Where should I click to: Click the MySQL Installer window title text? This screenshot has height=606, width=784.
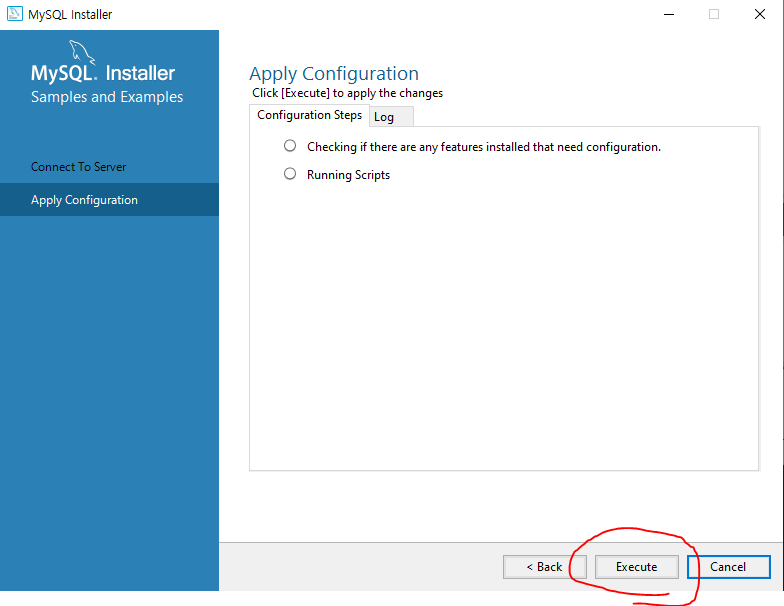pos(70,14)
